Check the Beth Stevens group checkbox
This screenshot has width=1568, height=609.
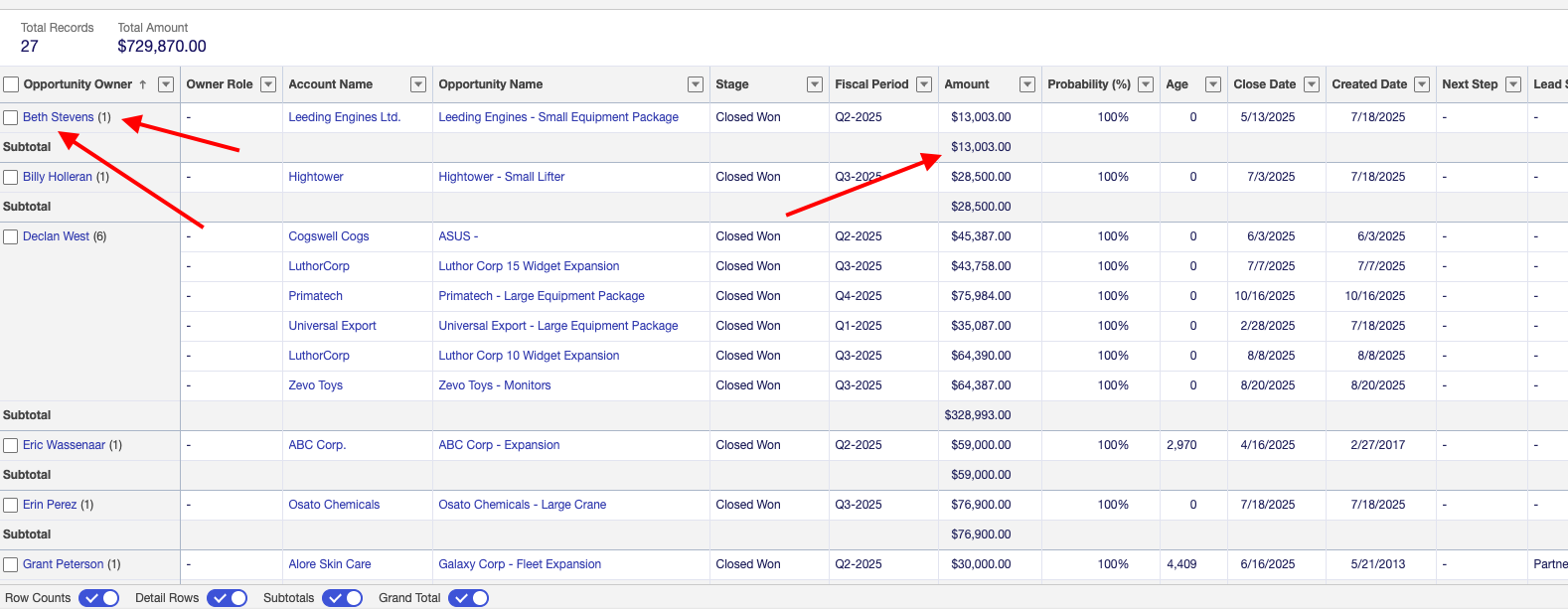pyautogui.click(x=11, y=118)
